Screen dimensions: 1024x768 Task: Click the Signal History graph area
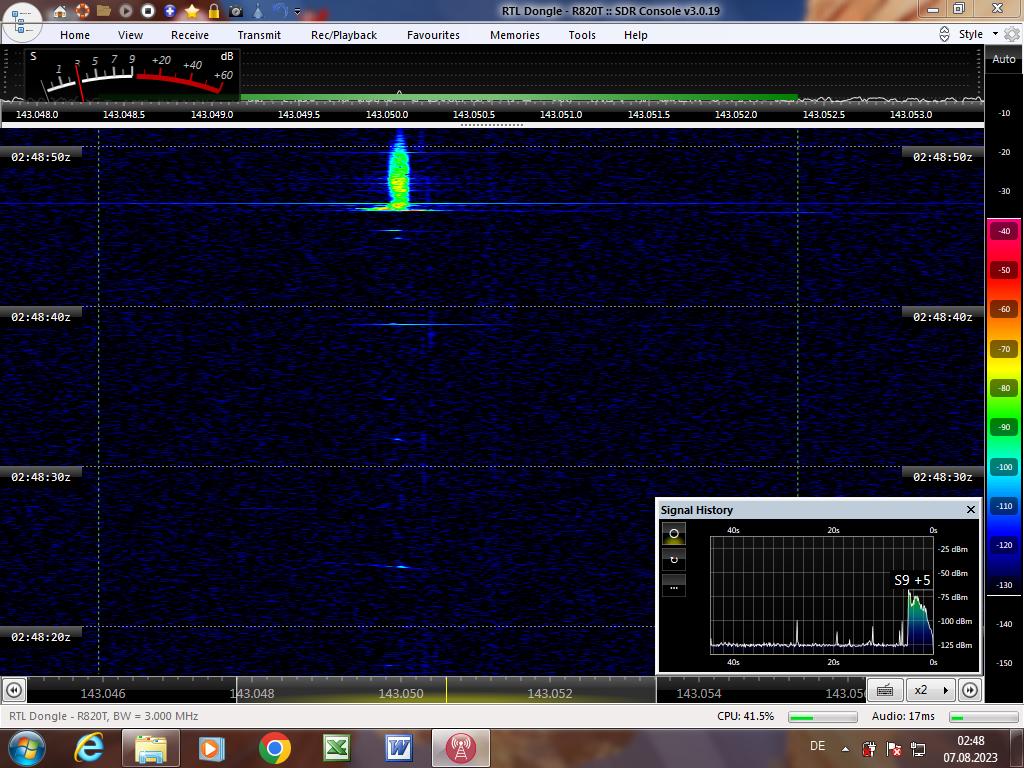[822, 595]
